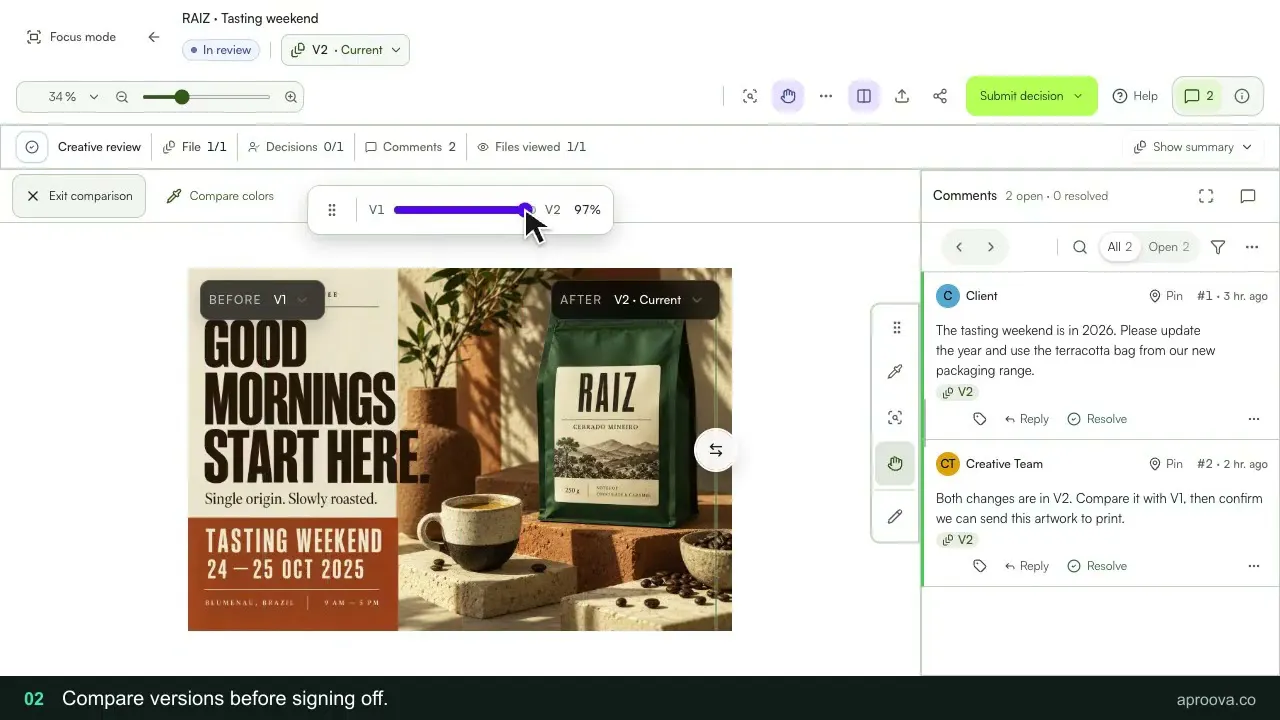Image resolution: width=1280 pixels, height=720 pixels.
Task: Resolve the Creative Team comment
Action: pyautogui.click(x=1097, y=566)
